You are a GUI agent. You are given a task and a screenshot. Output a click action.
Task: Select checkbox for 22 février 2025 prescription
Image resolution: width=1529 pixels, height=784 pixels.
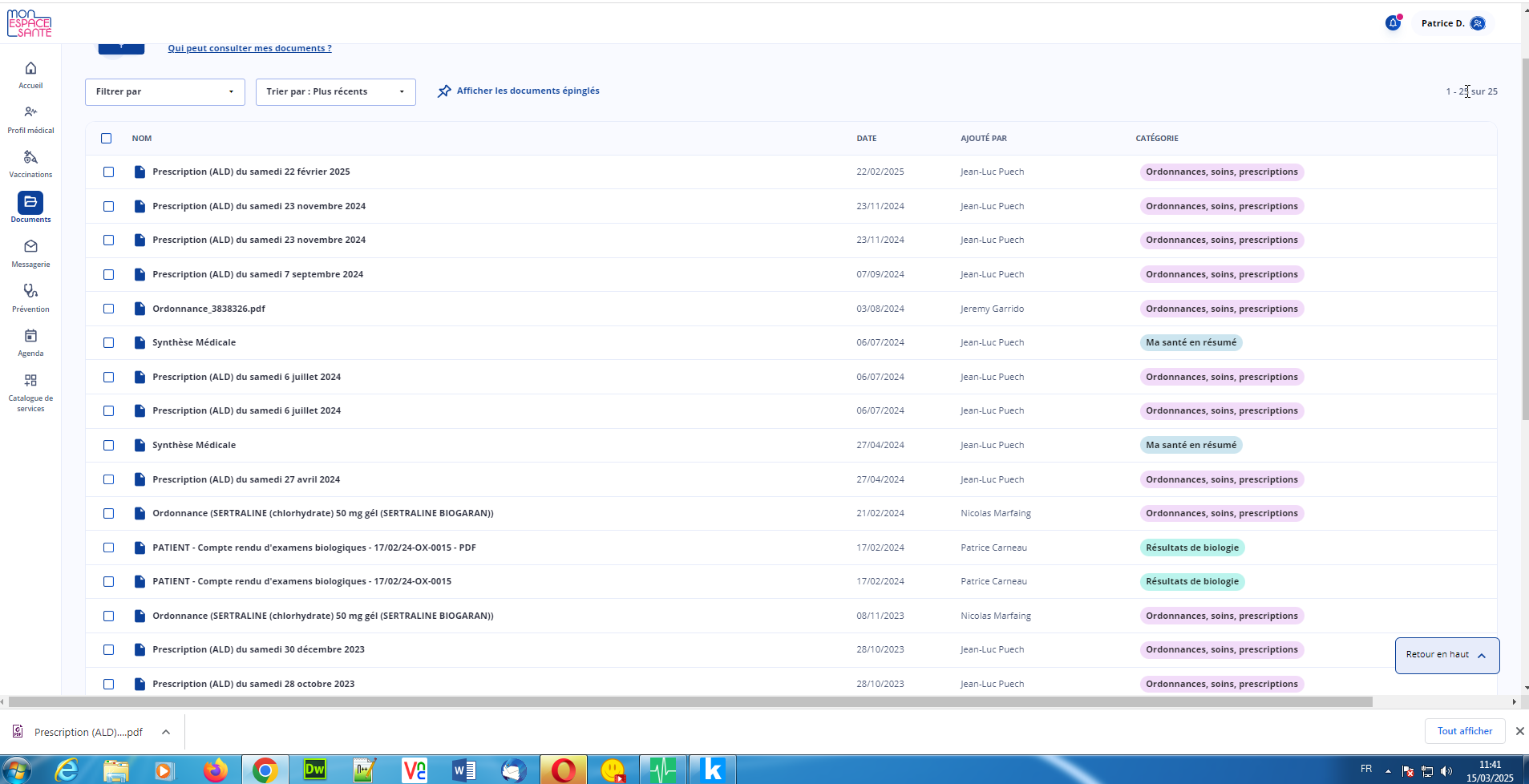pyautogui.click(x=108, y=172)
